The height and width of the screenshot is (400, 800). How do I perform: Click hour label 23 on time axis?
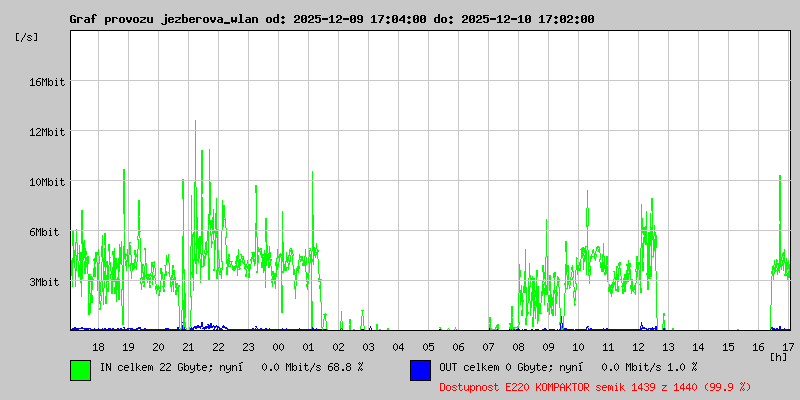248,347
